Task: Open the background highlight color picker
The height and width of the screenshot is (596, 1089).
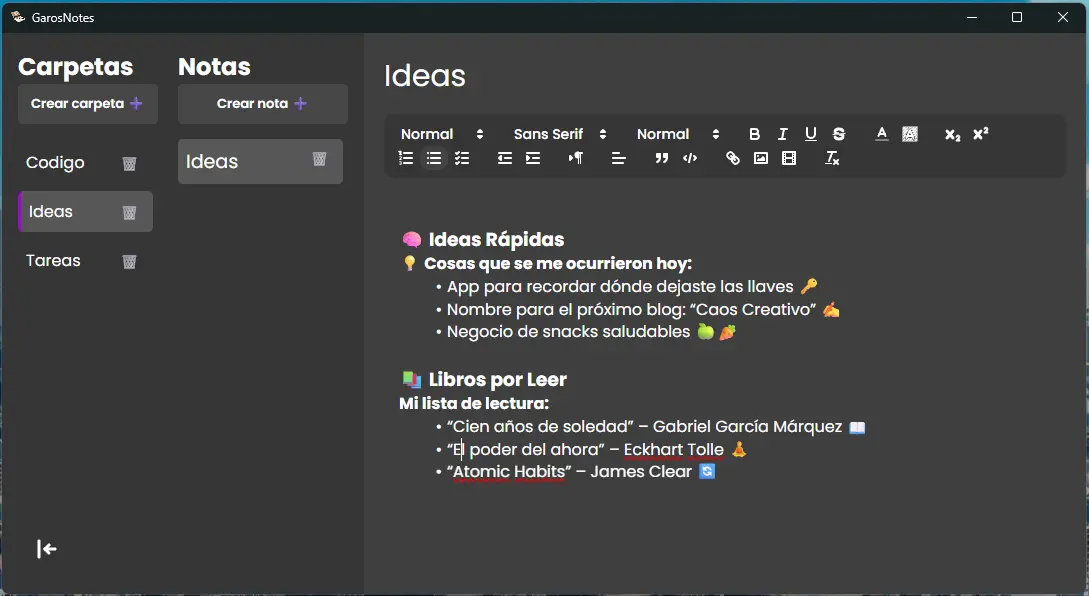Action: pyautogui.click(x=910, y=134)
